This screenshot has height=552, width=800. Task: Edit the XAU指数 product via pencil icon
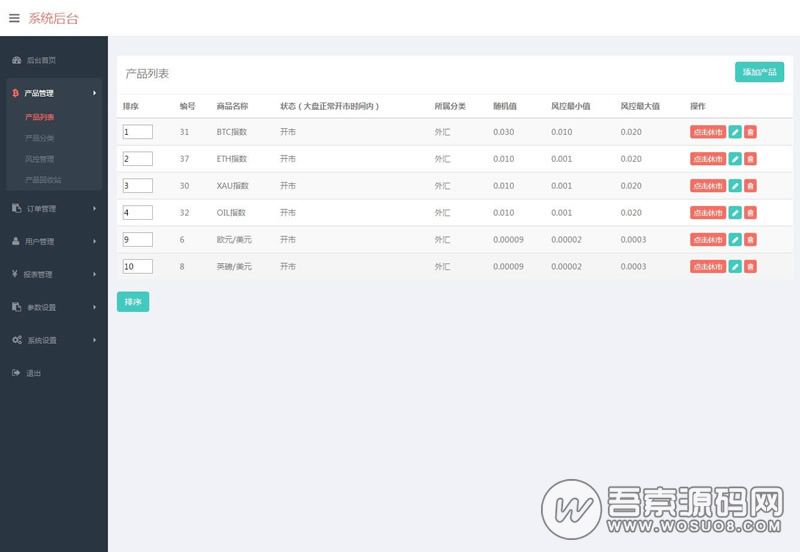735,186
